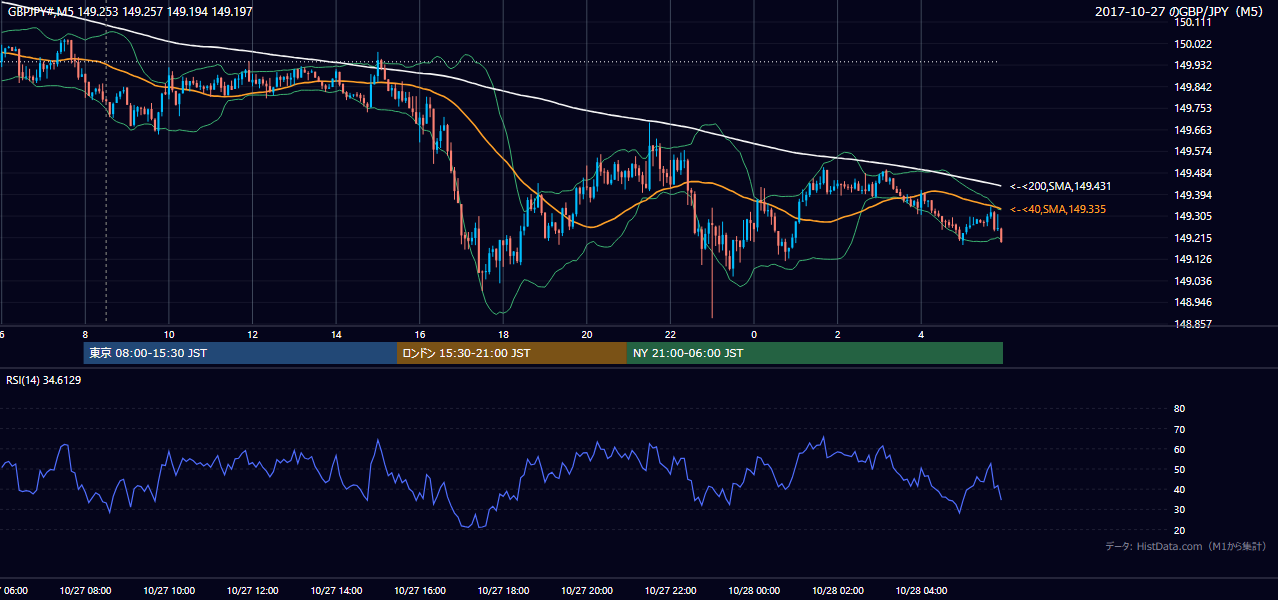Screen dimensions: 1278x600
Task: Click price axis label 148.946
Action: (x=1193, y=302)
